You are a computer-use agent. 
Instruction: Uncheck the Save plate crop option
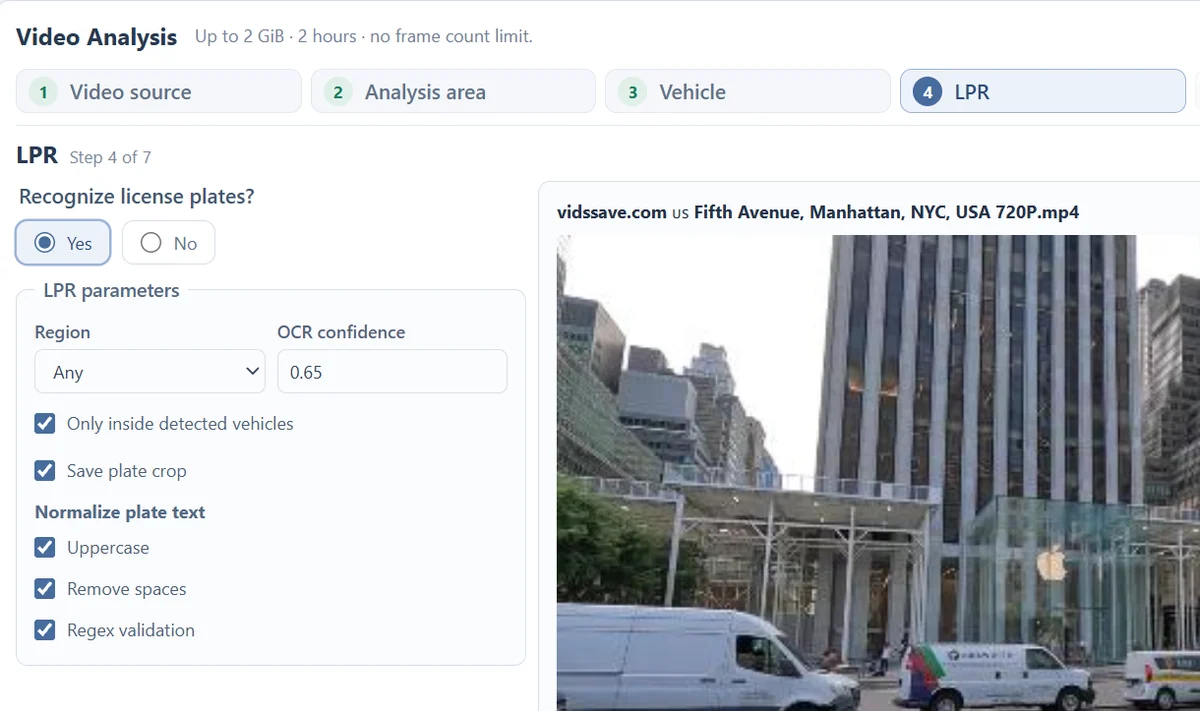45,470
